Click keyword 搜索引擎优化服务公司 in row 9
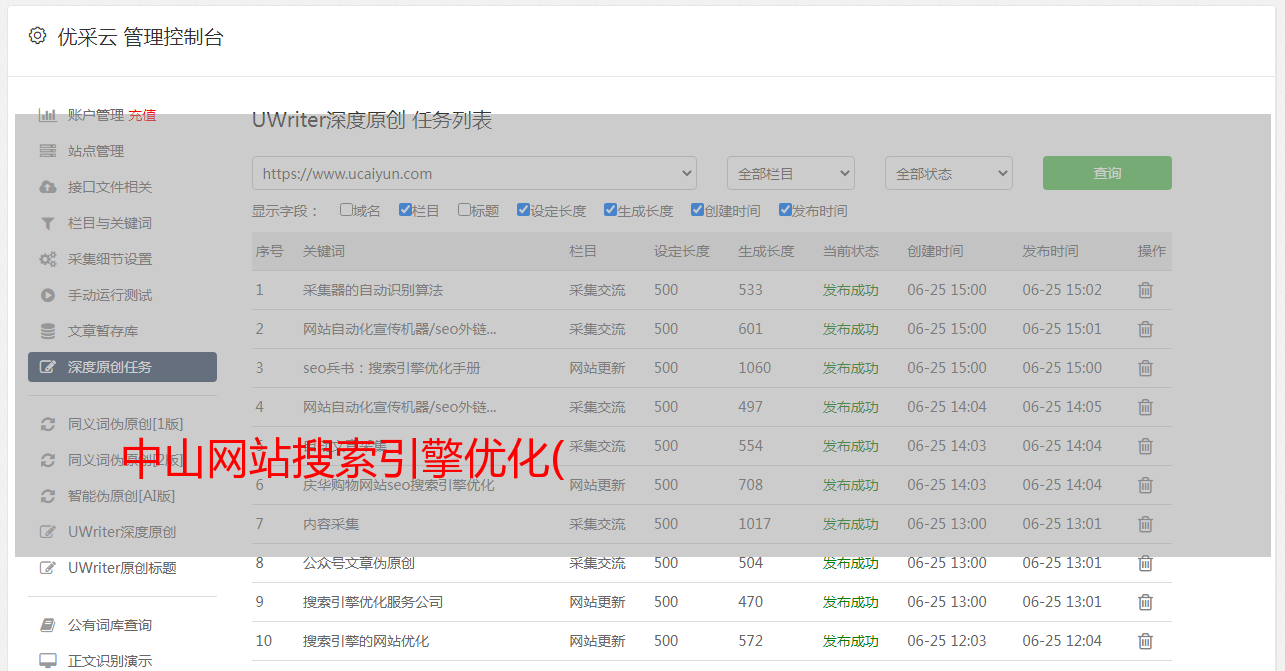 pyautogui.click(x=373, y=602)
